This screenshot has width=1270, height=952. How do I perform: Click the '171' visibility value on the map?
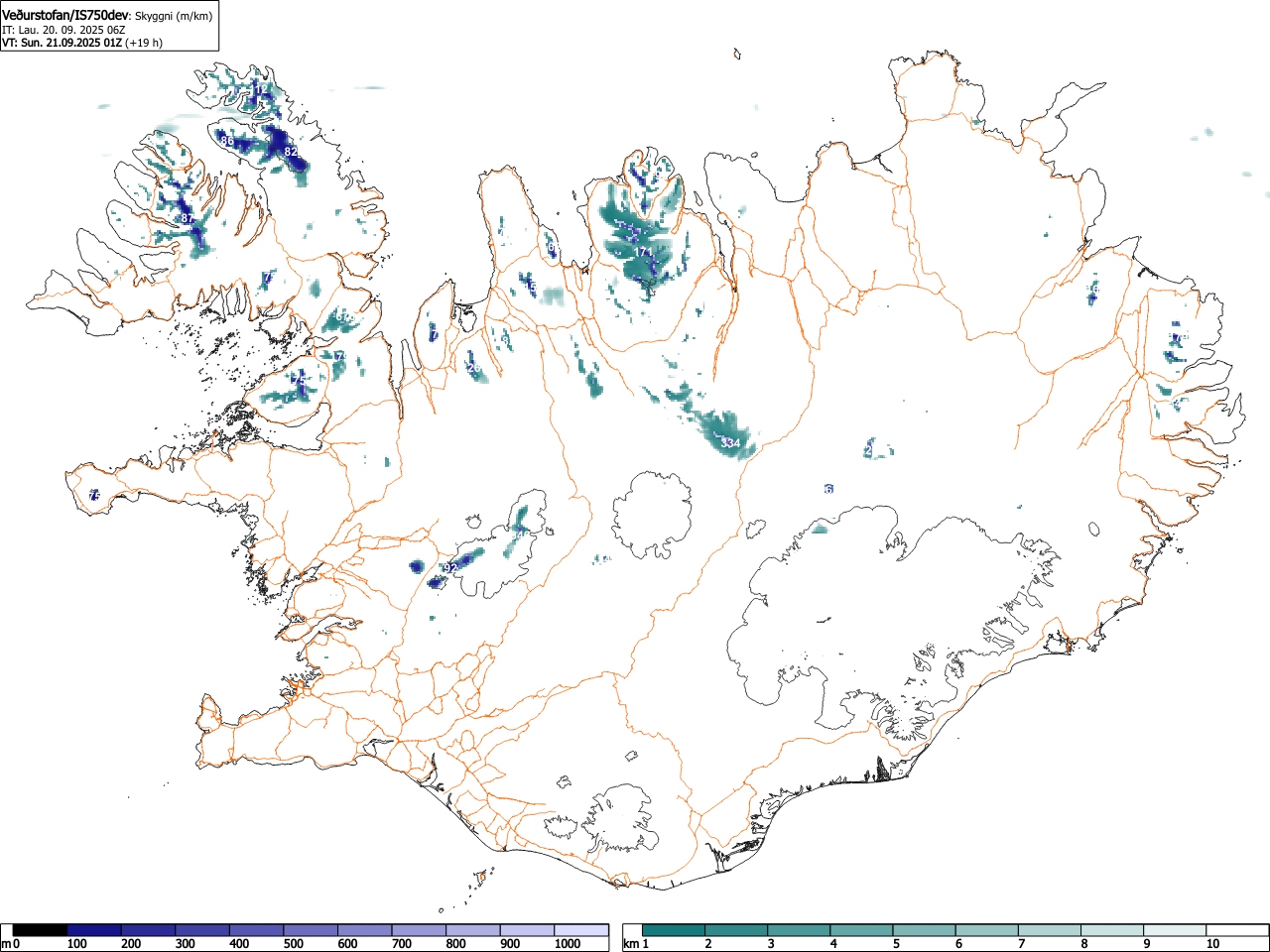(x=645, y=253)
